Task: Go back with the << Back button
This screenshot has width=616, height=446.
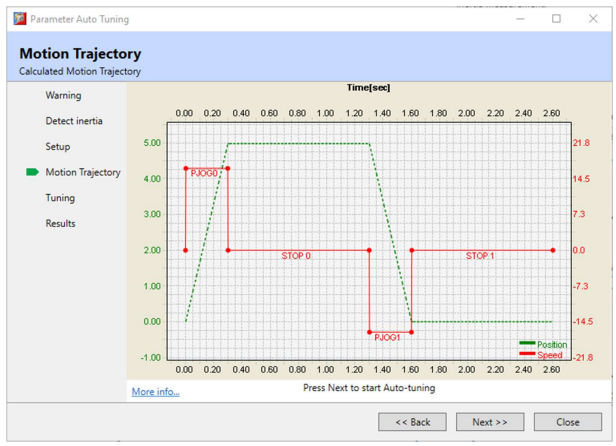Action: pos(412,422)
